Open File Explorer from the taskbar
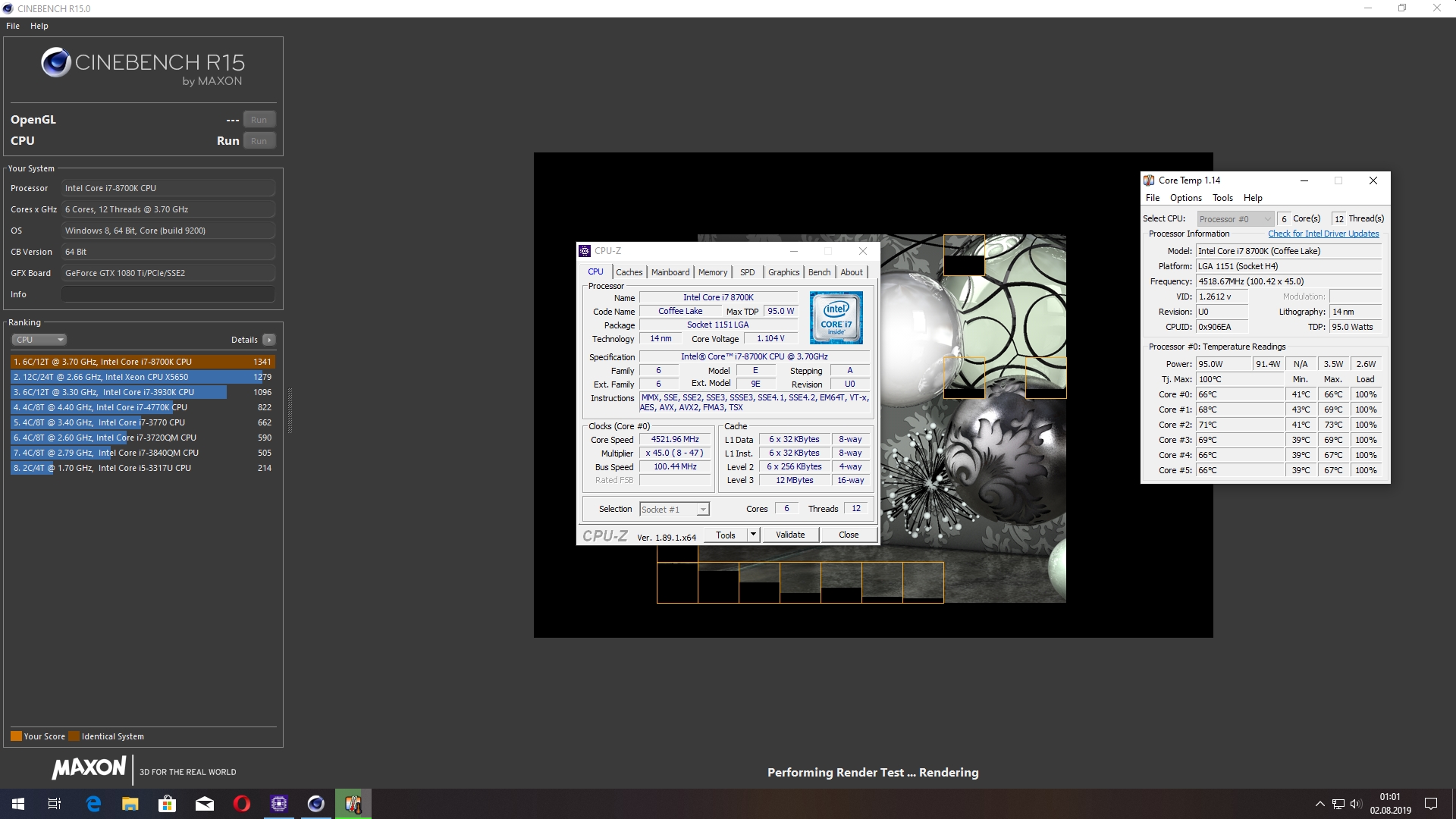 pyautogui.click(x=130, y=804)
